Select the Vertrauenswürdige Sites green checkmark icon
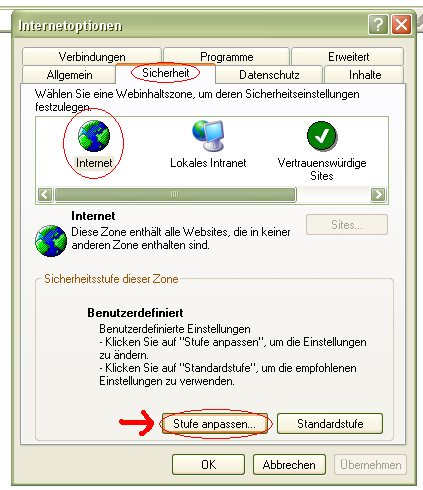Viewport: 423px width, 490px height. [322, 136]
